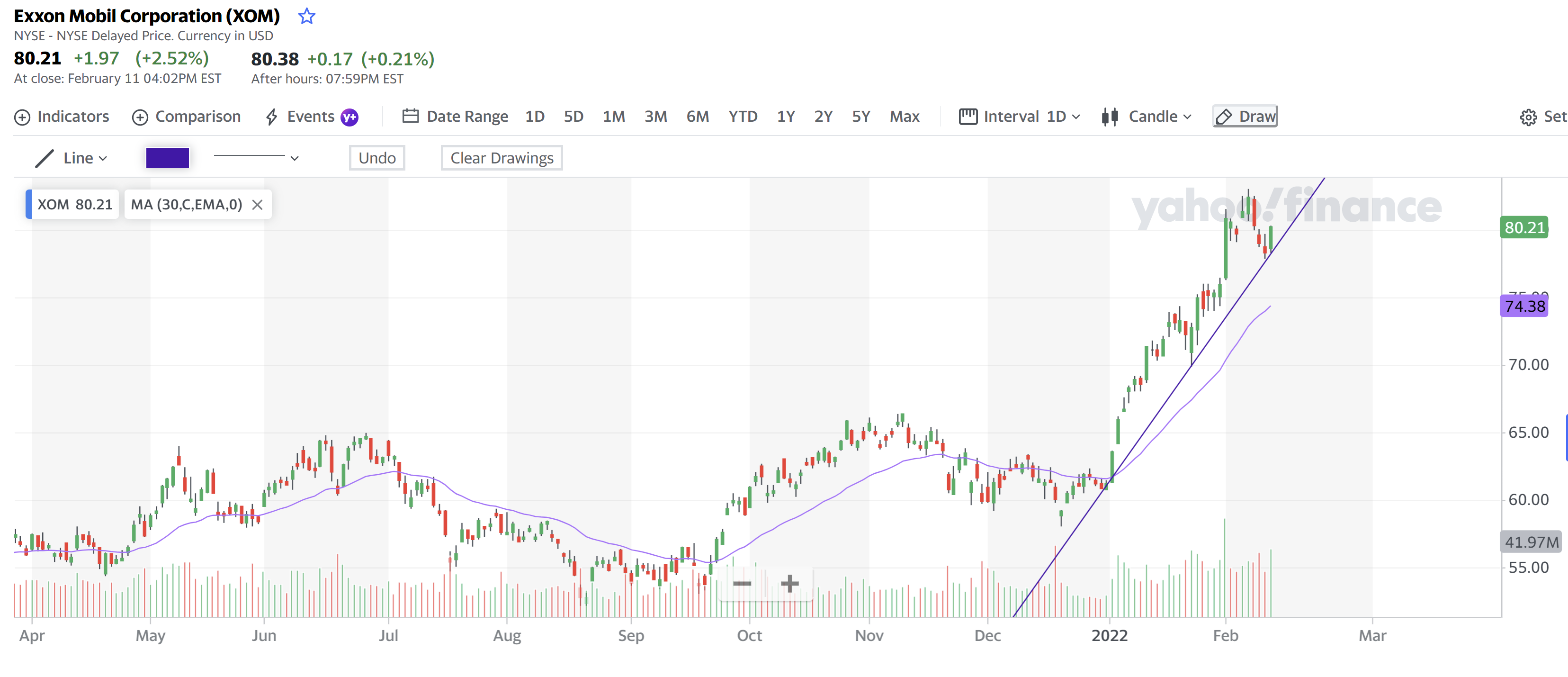
Task: Click the Apr label on the time axis
Action: click(x=32, y=636)
